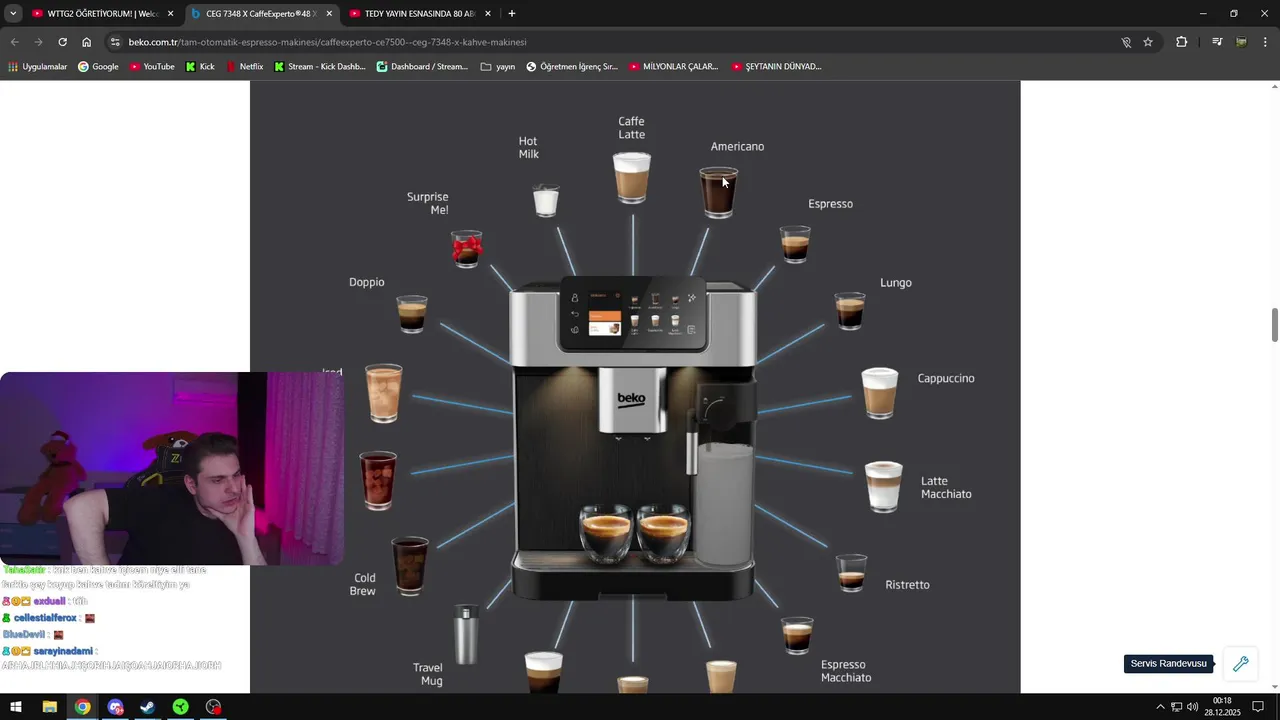The height and width of the screenshot is (720, 1280).
Task: Open ŞEYTANIN DÜNYAD bookmark
Action: [776, 67]
